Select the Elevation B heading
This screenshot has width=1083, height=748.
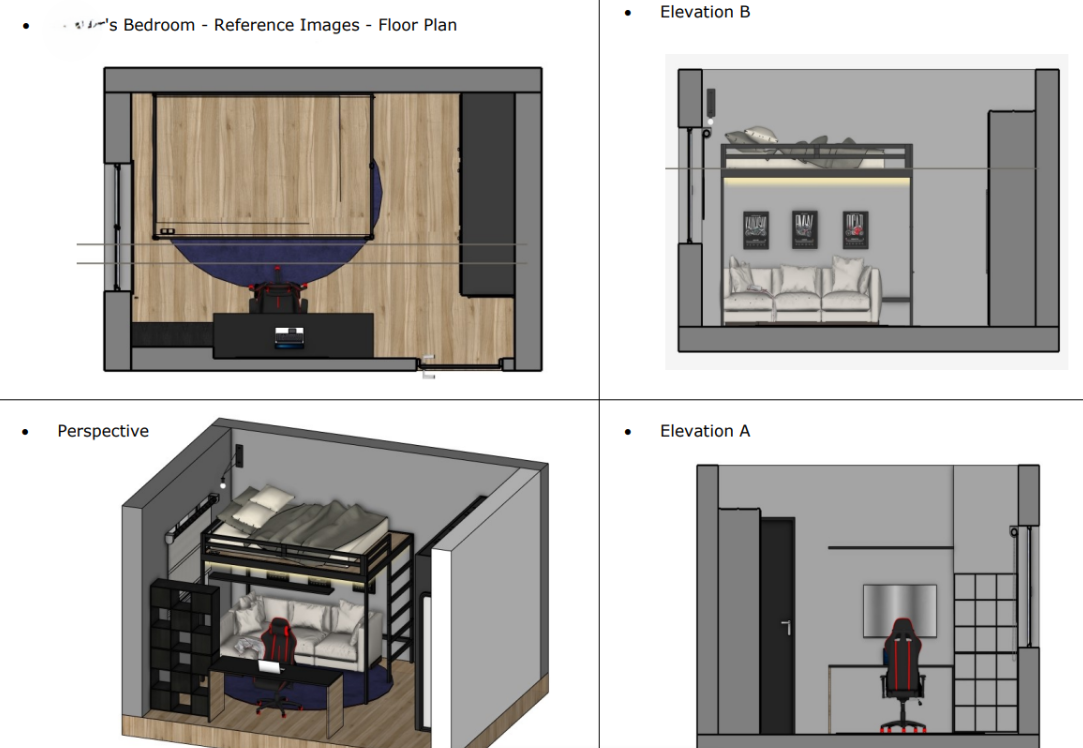[704, 12]
